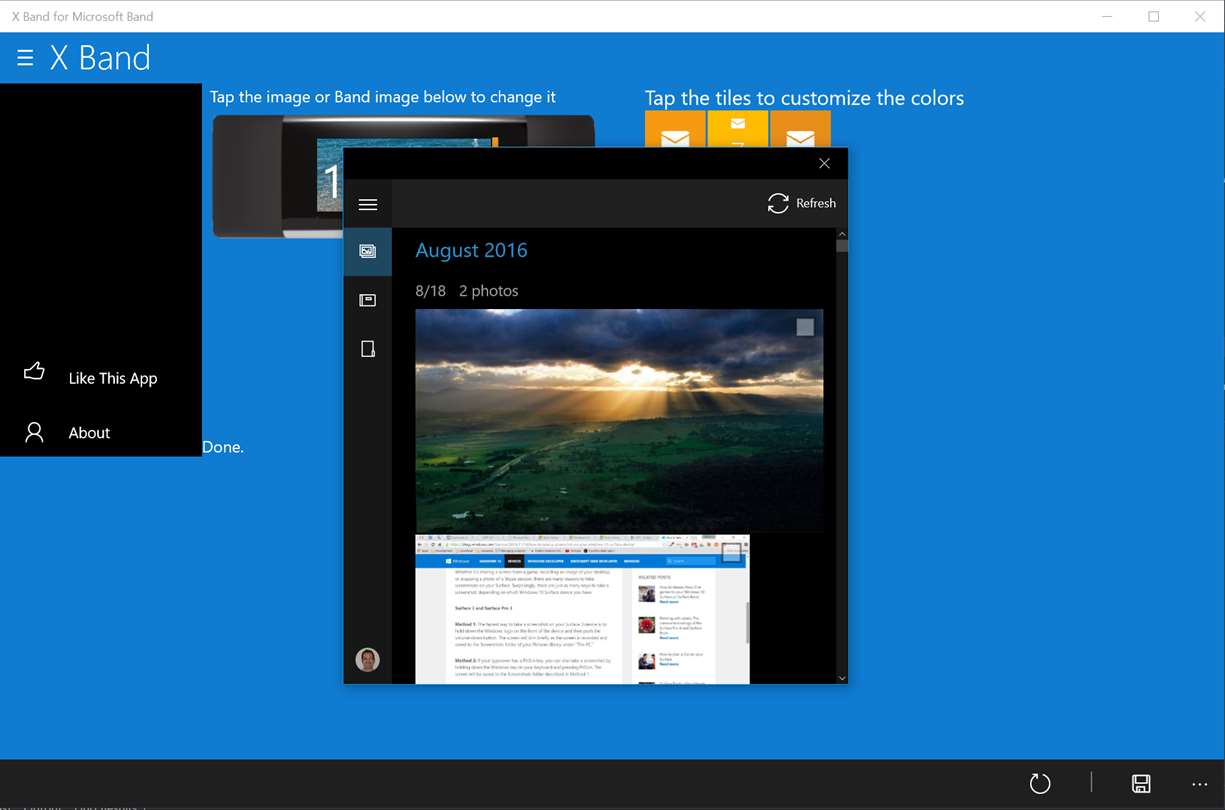Refresh the photo picker collection
The image size is (1225, 810).
click(x=801, y=203)
